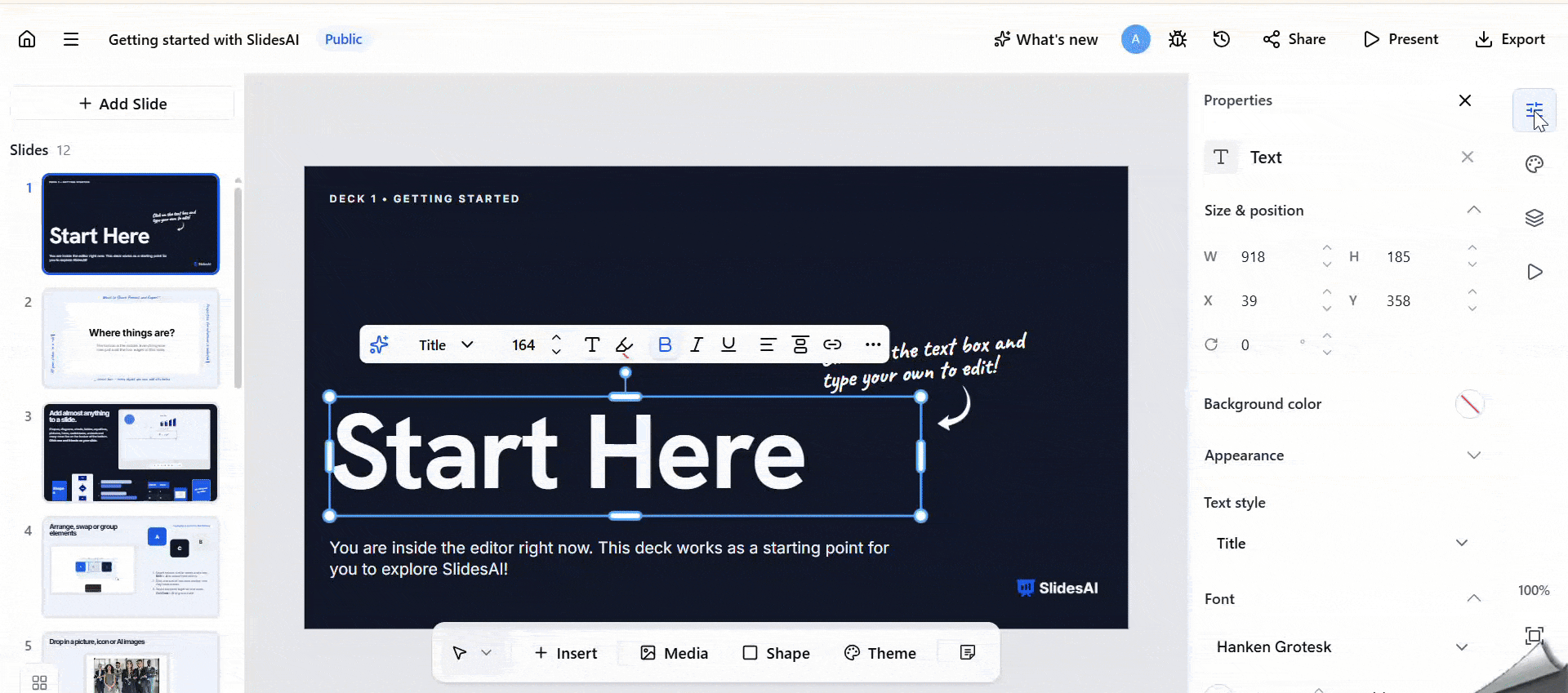Collapse the Size & position section
The image size is (1568, 693).
pyautogui.click(x=1473, y=210)
